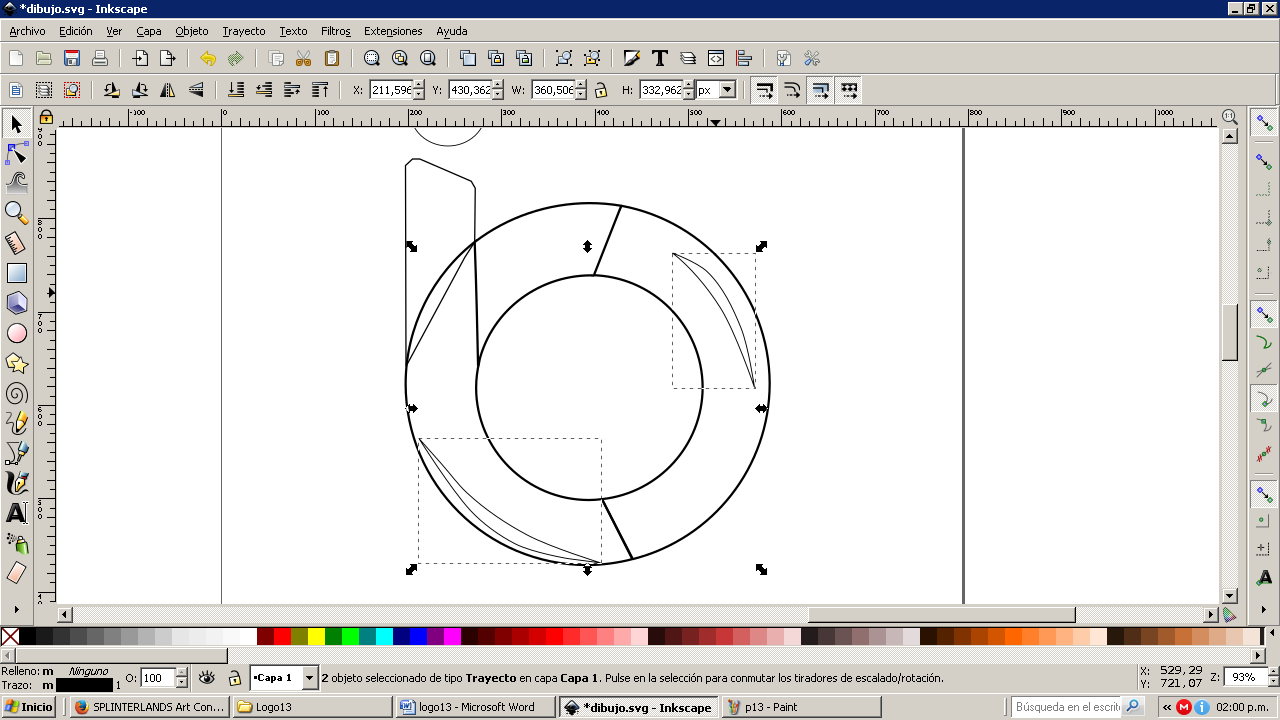Toggle scaling stroke width with objects

(764, 90)
